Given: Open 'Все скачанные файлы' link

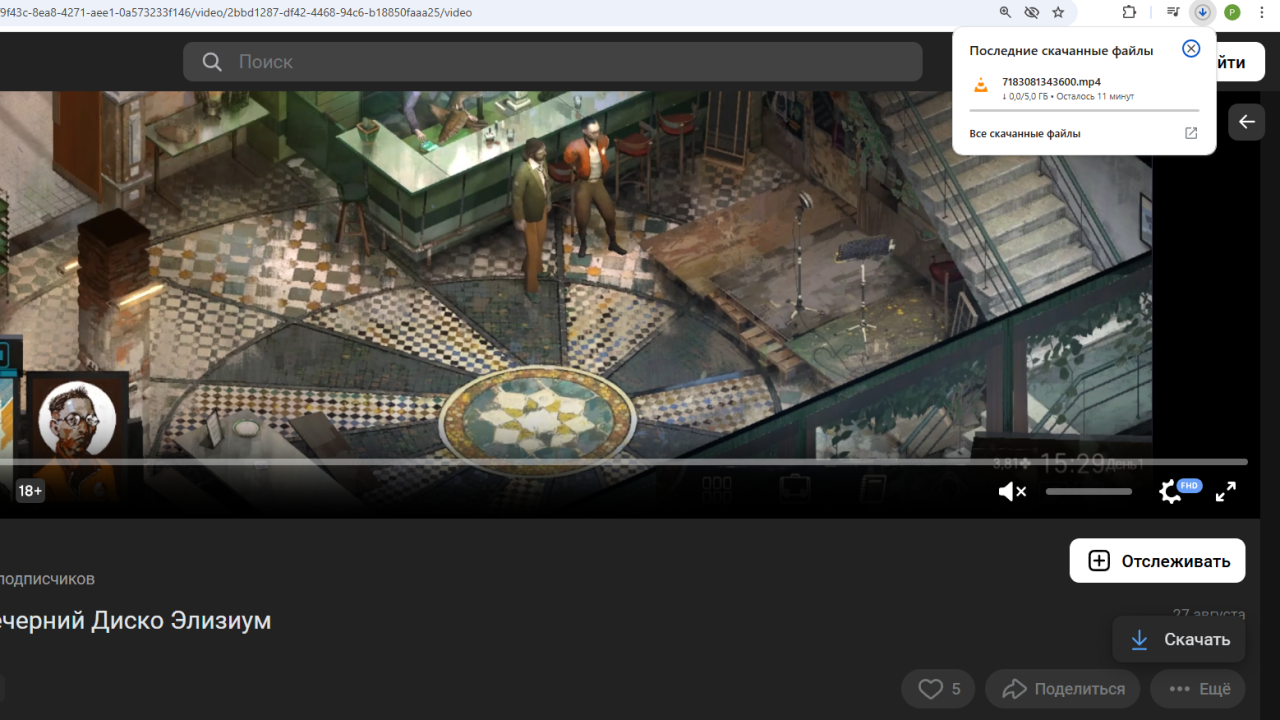Looking at the screenshot, I should (x=1025, y=133).
